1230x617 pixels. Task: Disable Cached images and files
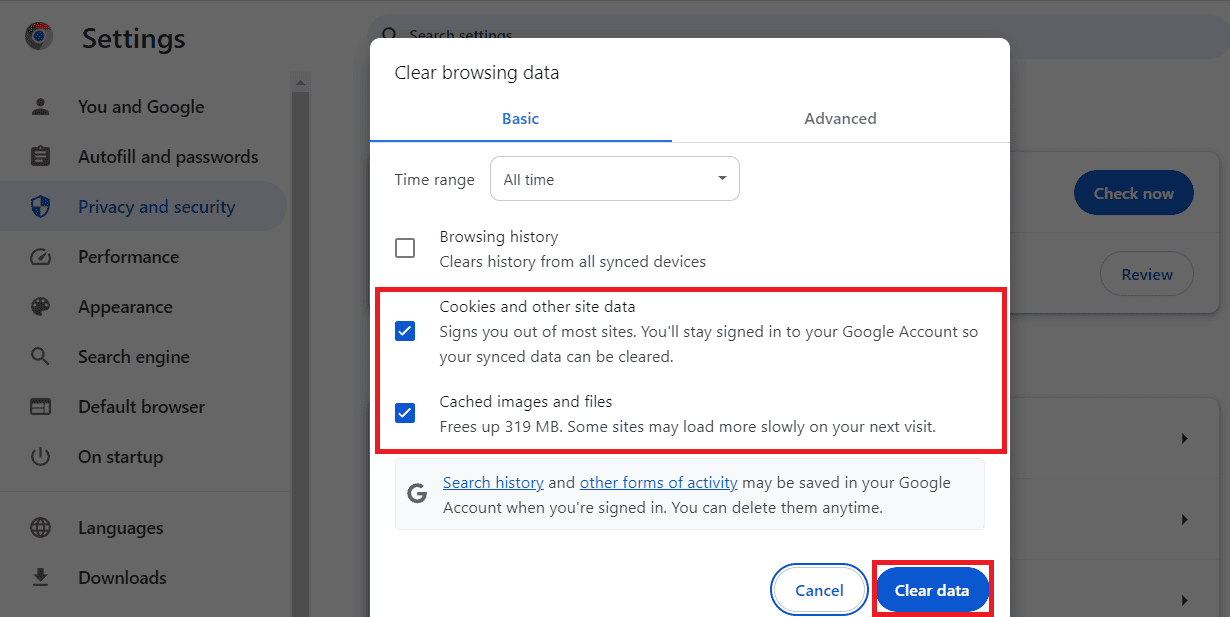[405, 412]
